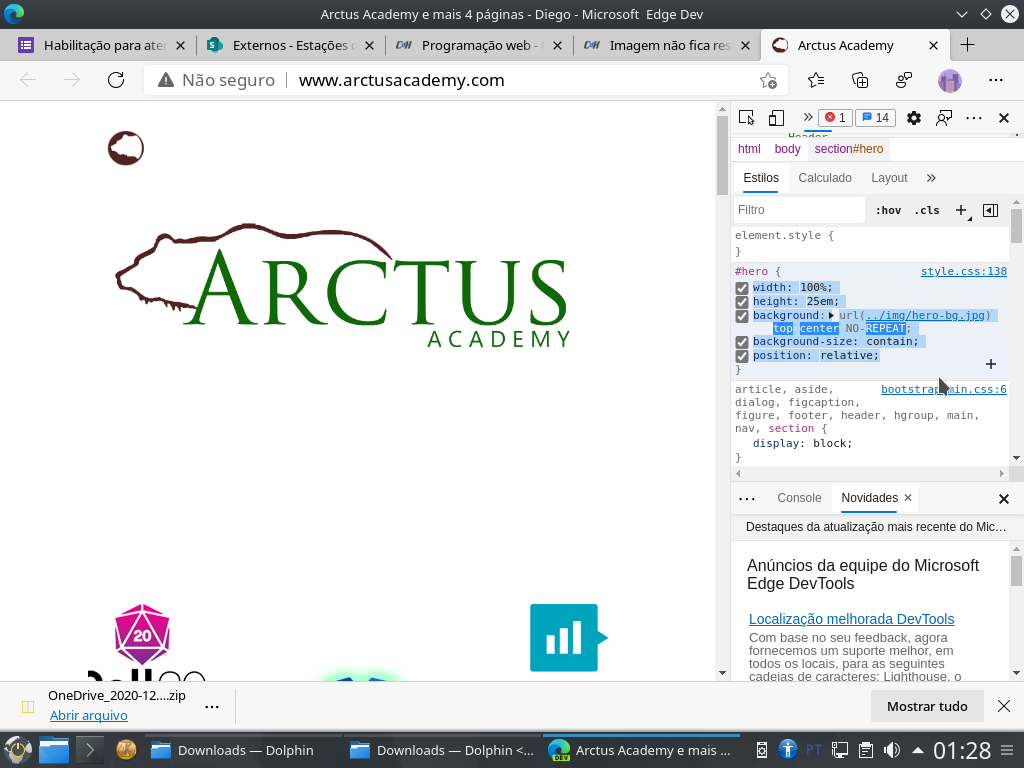Screen dimensions: 1024x768
Task: Open the 14 issues badge
Action: tap(875, 118)
